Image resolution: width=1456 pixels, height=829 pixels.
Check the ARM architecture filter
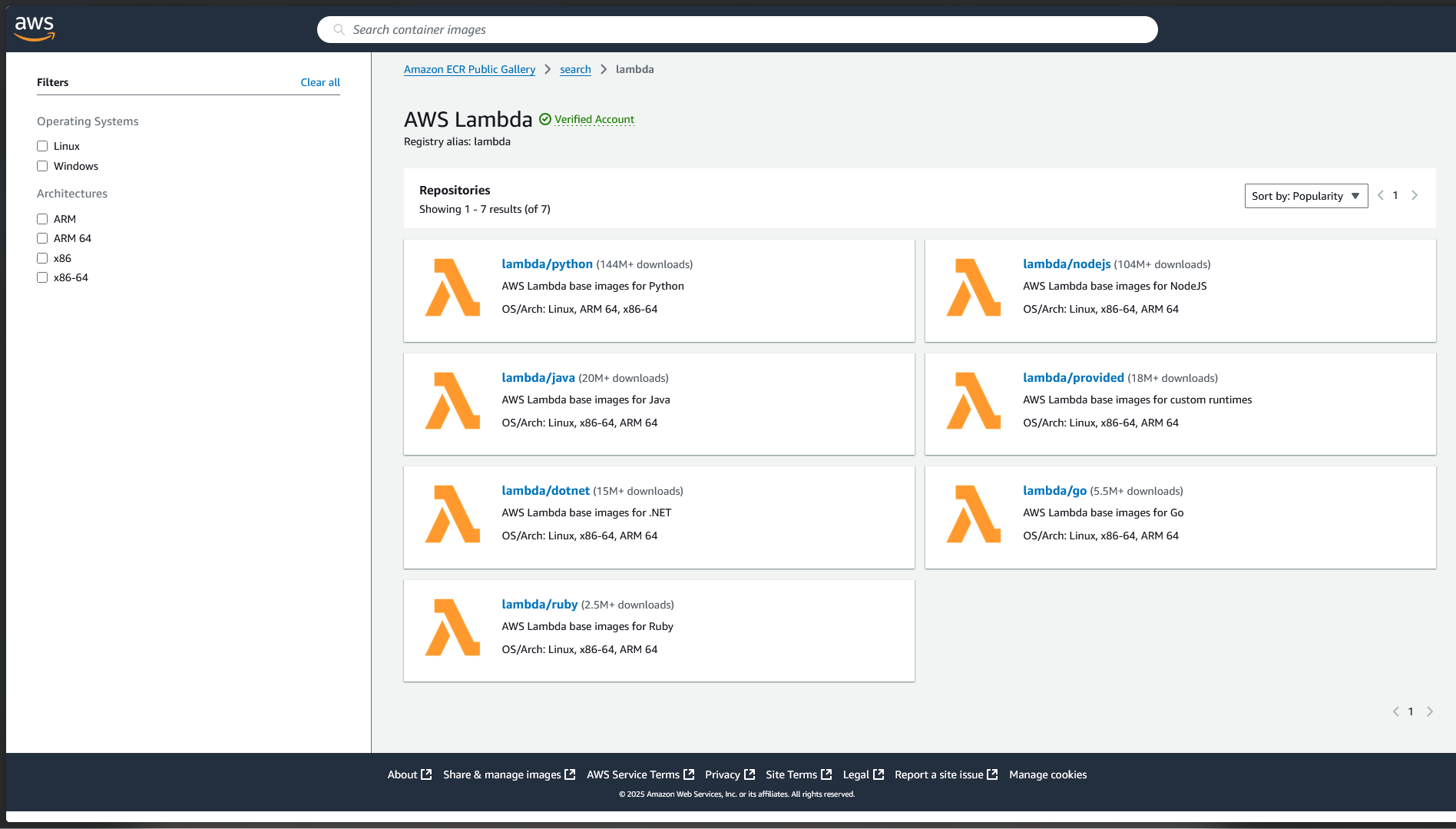(42, 219)
